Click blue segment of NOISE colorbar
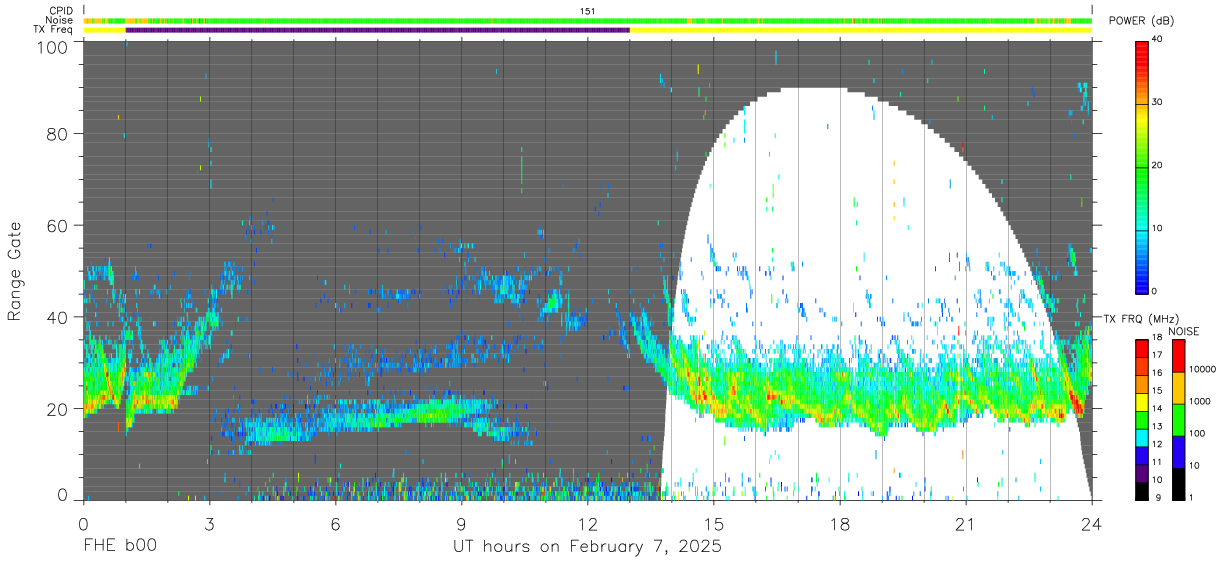The image size is (1228, 567). point(1179,451)
